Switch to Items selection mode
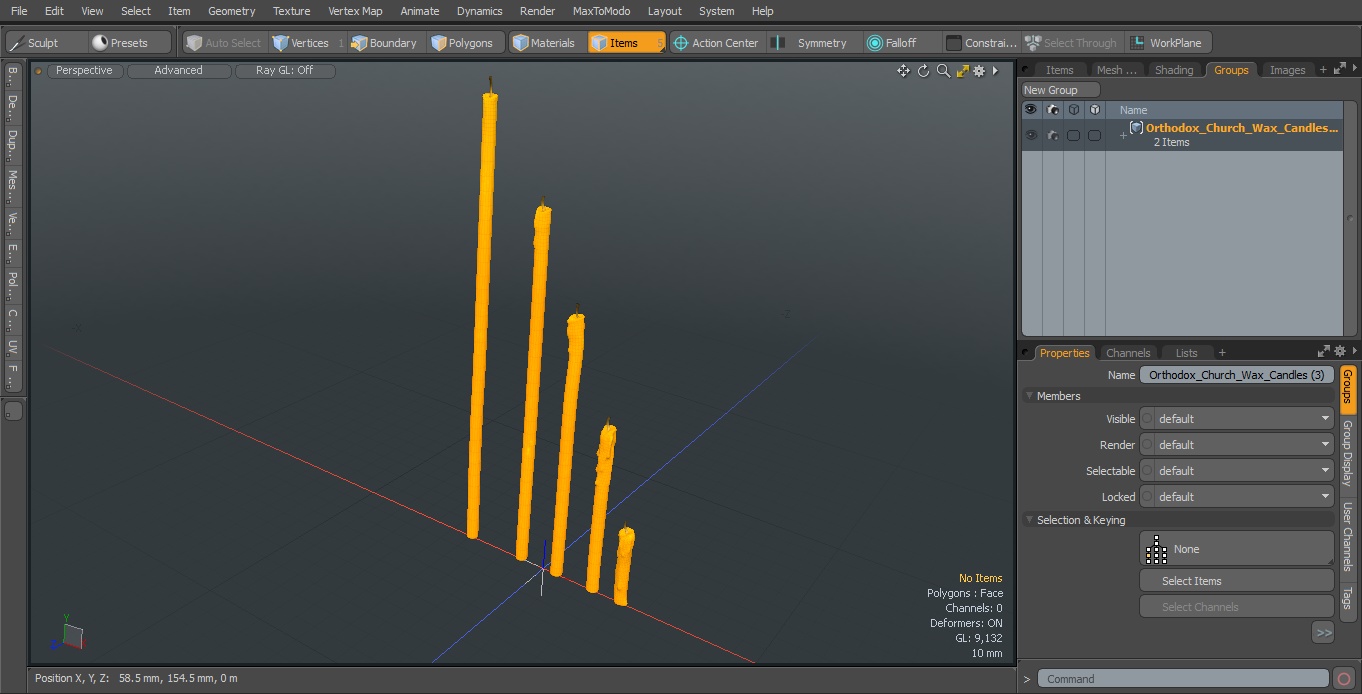 pos(626,43)
